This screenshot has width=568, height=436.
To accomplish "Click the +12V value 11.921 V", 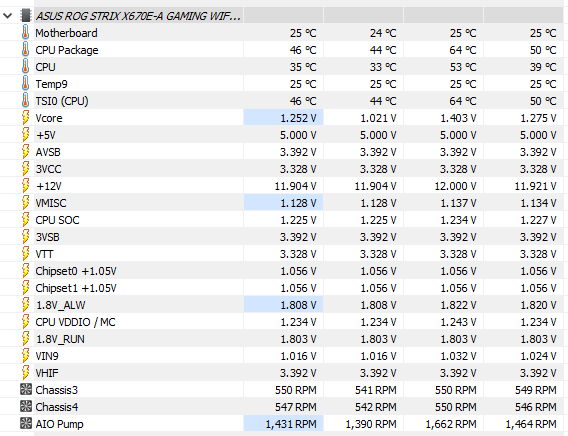I will (x=535, y=186).
